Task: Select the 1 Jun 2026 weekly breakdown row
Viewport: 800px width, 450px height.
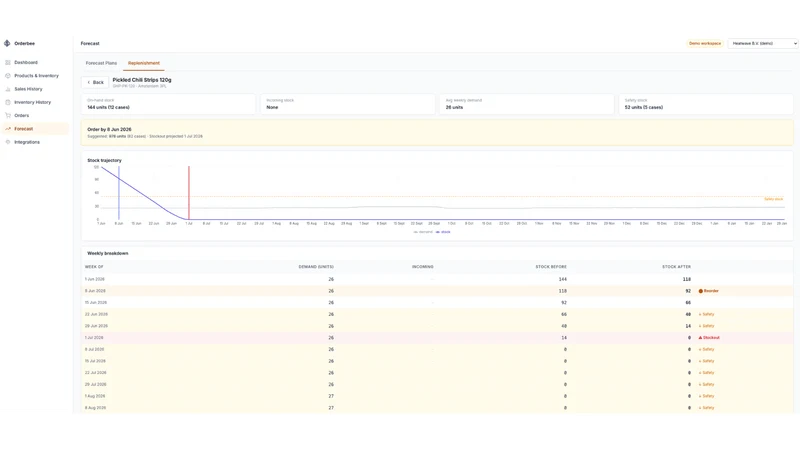Action: point(437,279)
